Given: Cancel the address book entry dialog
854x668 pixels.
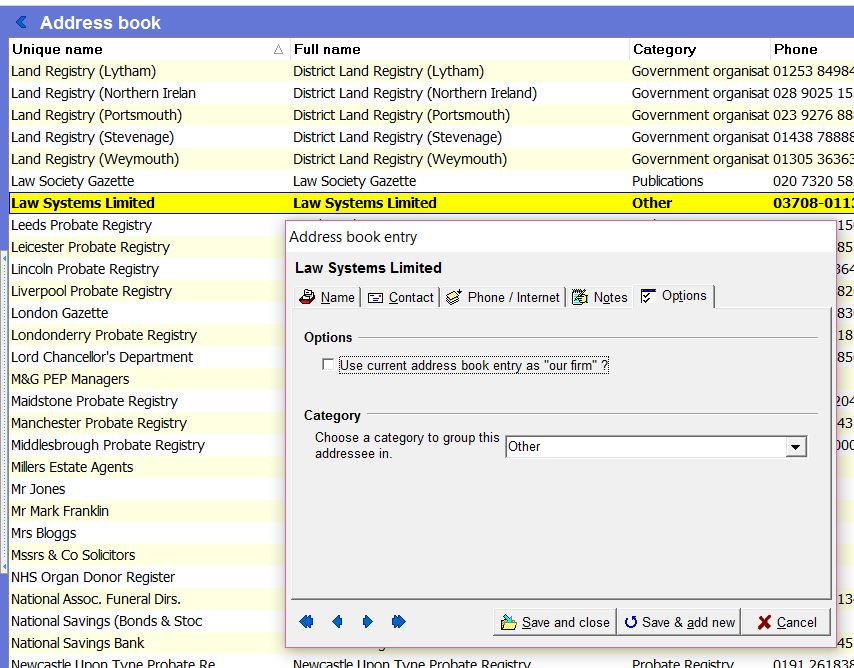Looking at the screenshot, I should (786, 622).
